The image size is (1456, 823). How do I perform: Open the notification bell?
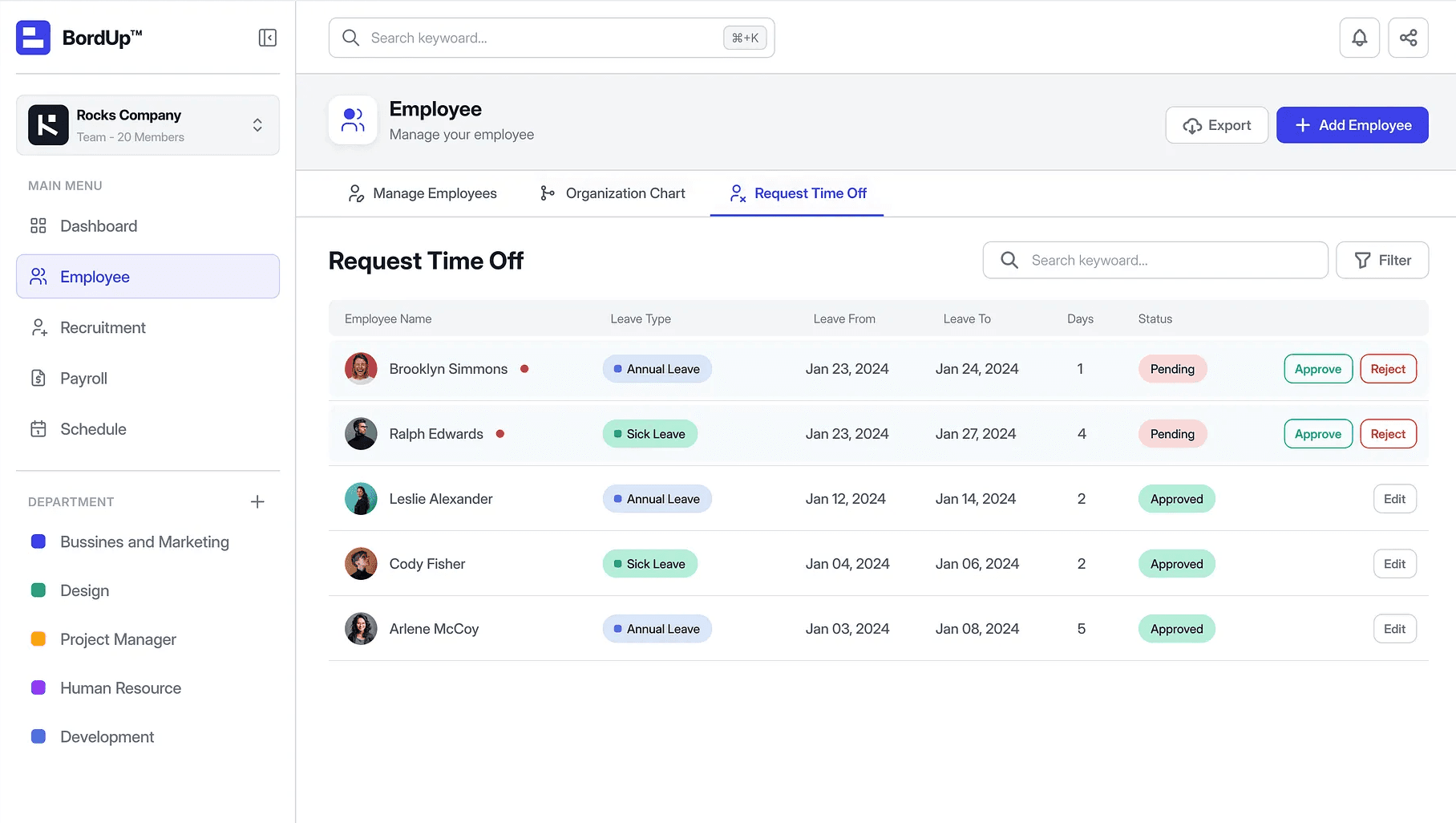[1359, 37]
